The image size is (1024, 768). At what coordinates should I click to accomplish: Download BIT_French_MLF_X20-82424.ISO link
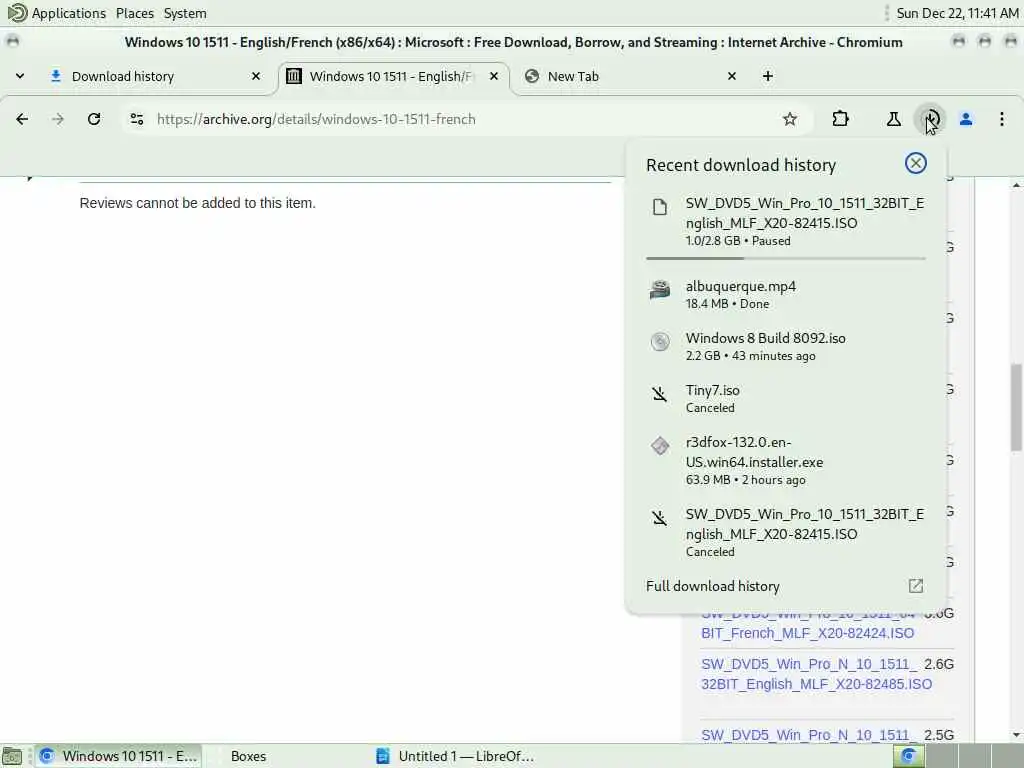click(x=807, y=632)
